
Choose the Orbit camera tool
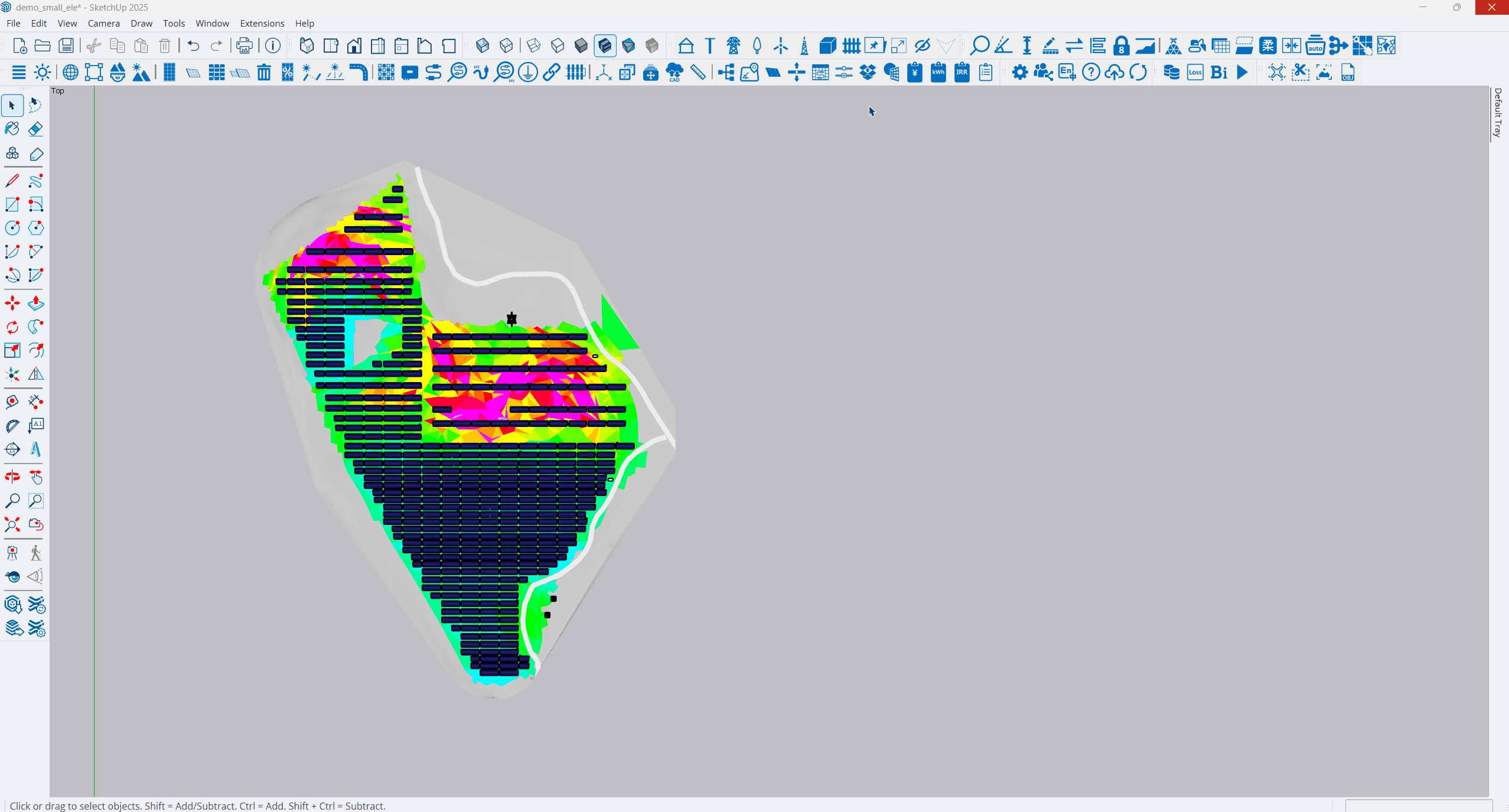pyautogui.click(x=12, y=477)
